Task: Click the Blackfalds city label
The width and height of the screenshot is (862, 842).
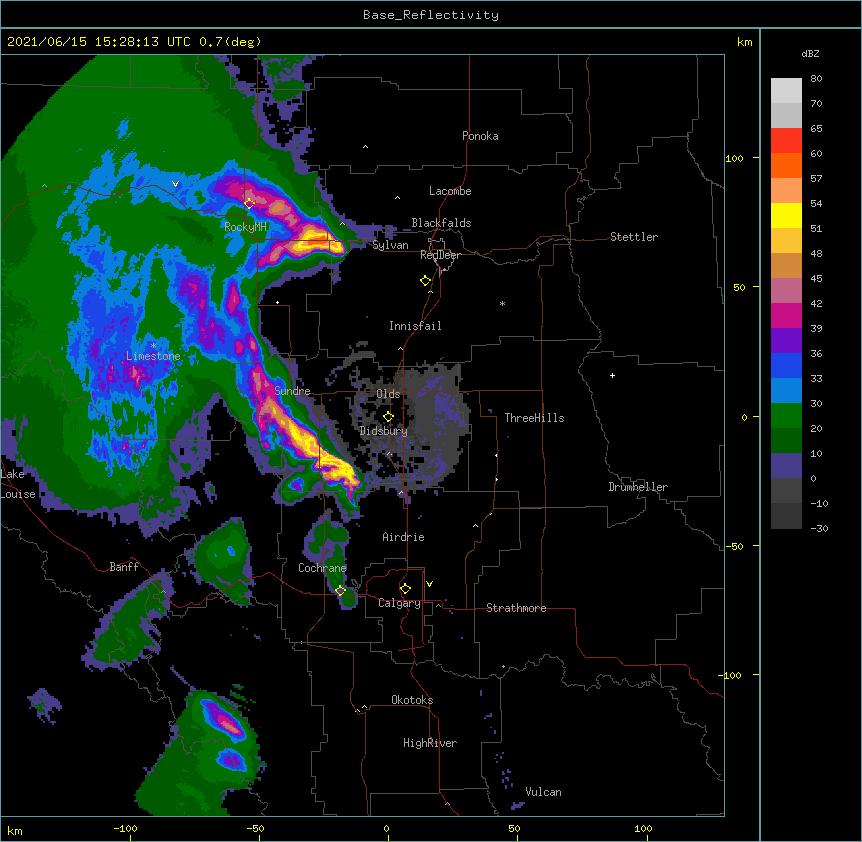Action: [441, 223]
